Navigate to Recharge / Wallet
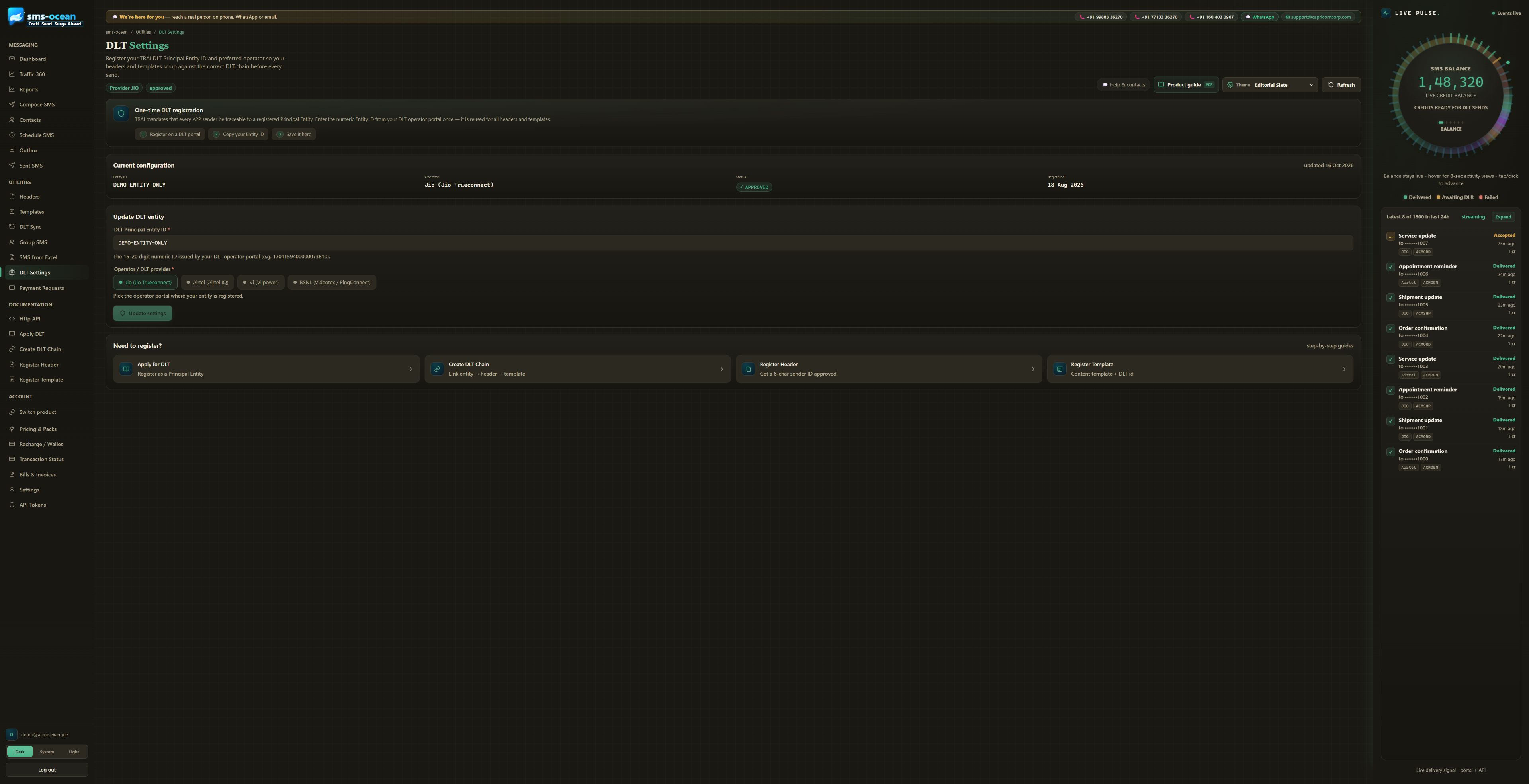Viewport: 1529px width, 784px height. [x=46, y=444]
